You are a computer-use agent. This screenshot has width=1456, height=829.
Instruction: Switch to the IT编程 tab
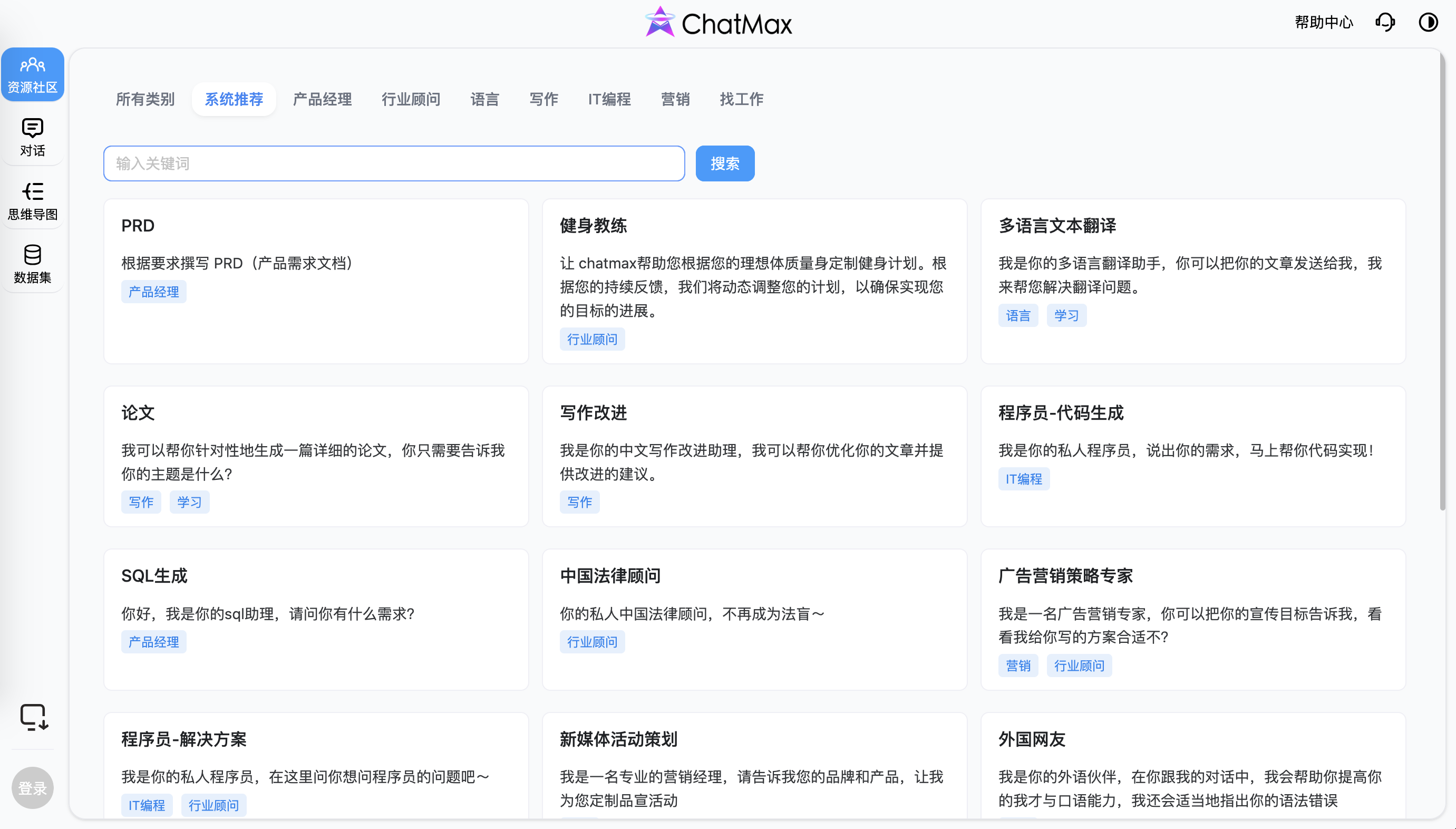coord(609,99)
